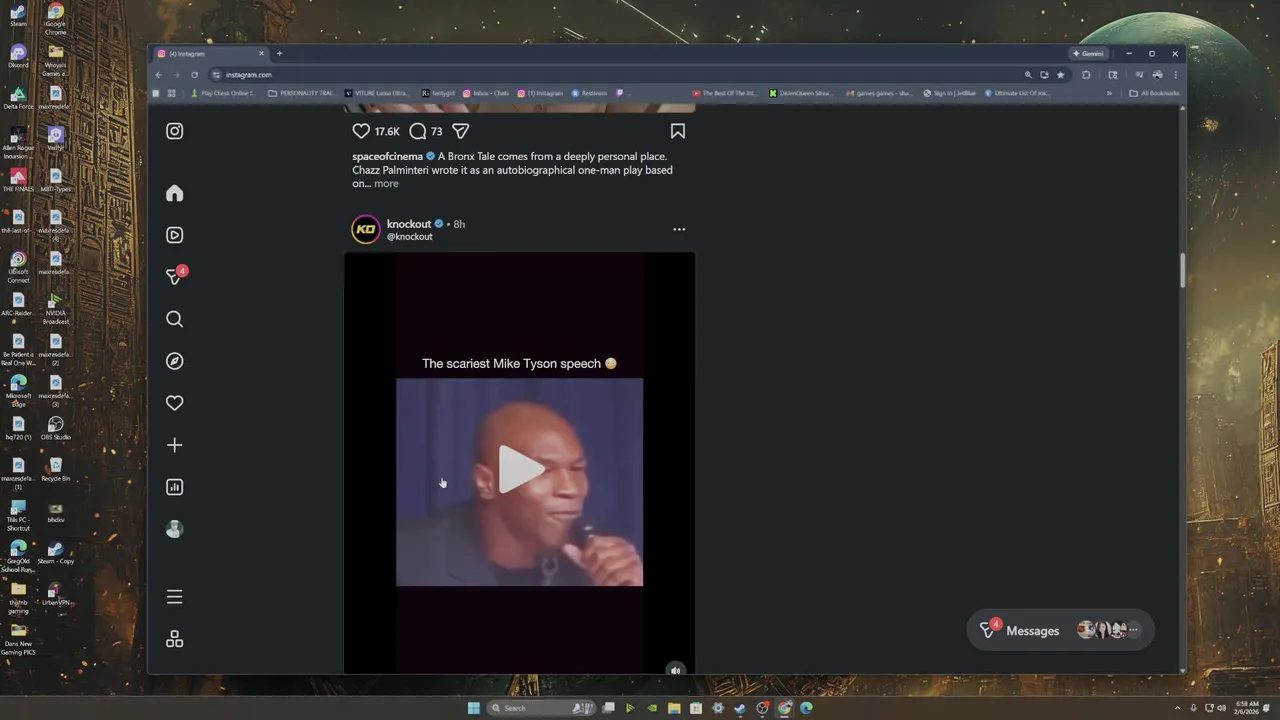This screenshot has width=1280, height=720.
Task: Open Instagram search panel
Action: point(174,319)
